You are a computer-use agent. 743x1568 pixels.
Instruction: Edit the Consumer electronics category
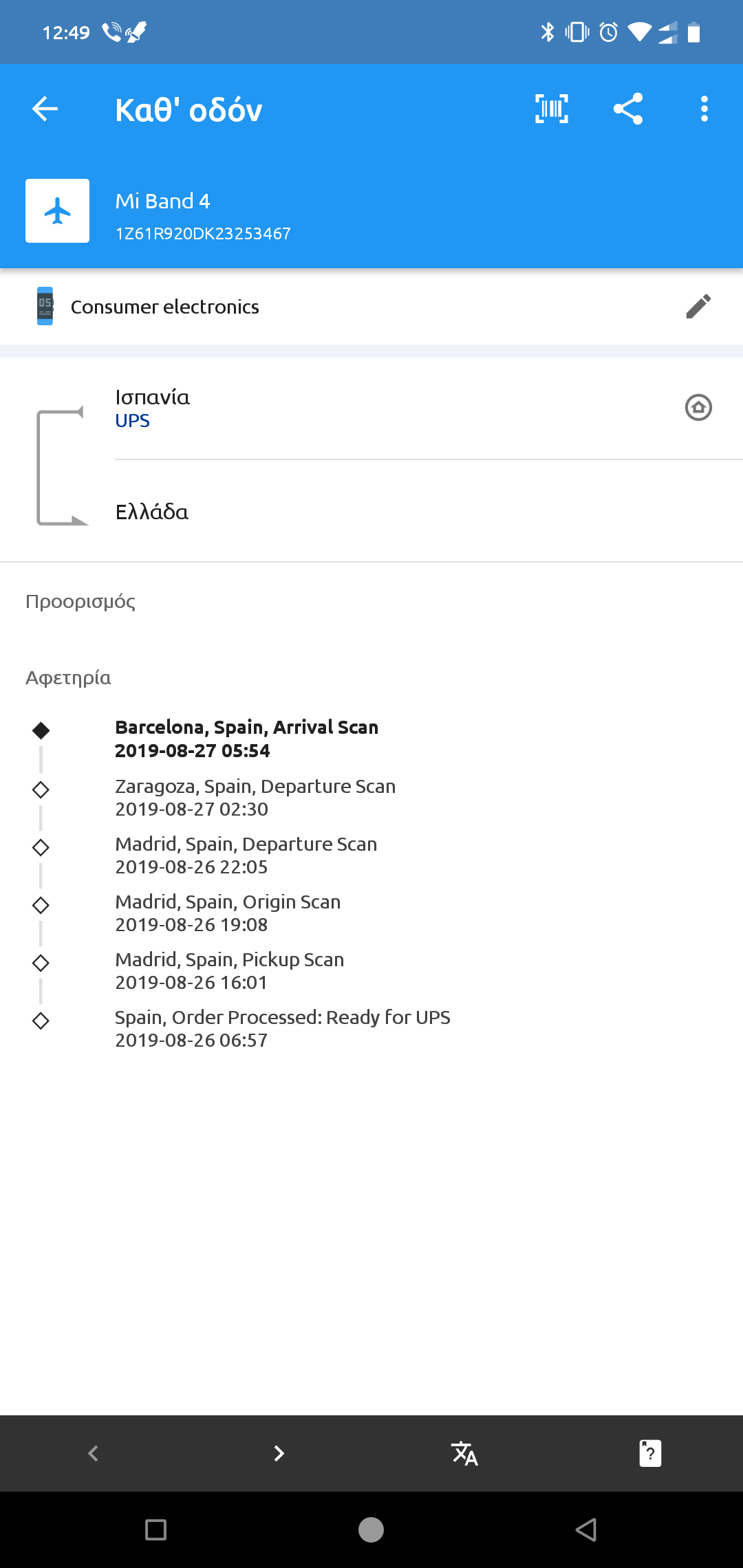(x=698, y=307)
